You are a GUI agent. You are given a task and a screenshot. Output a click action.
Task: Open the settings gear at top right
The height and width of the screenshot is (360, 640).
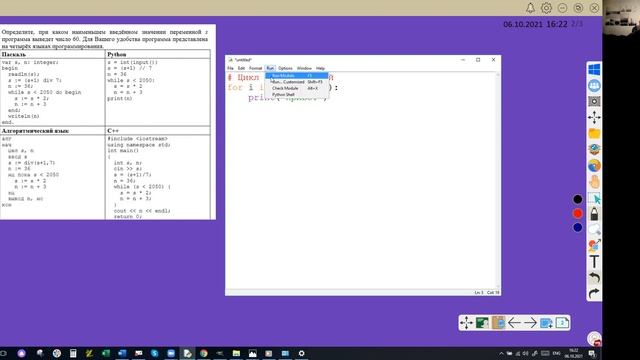(546, 8)
